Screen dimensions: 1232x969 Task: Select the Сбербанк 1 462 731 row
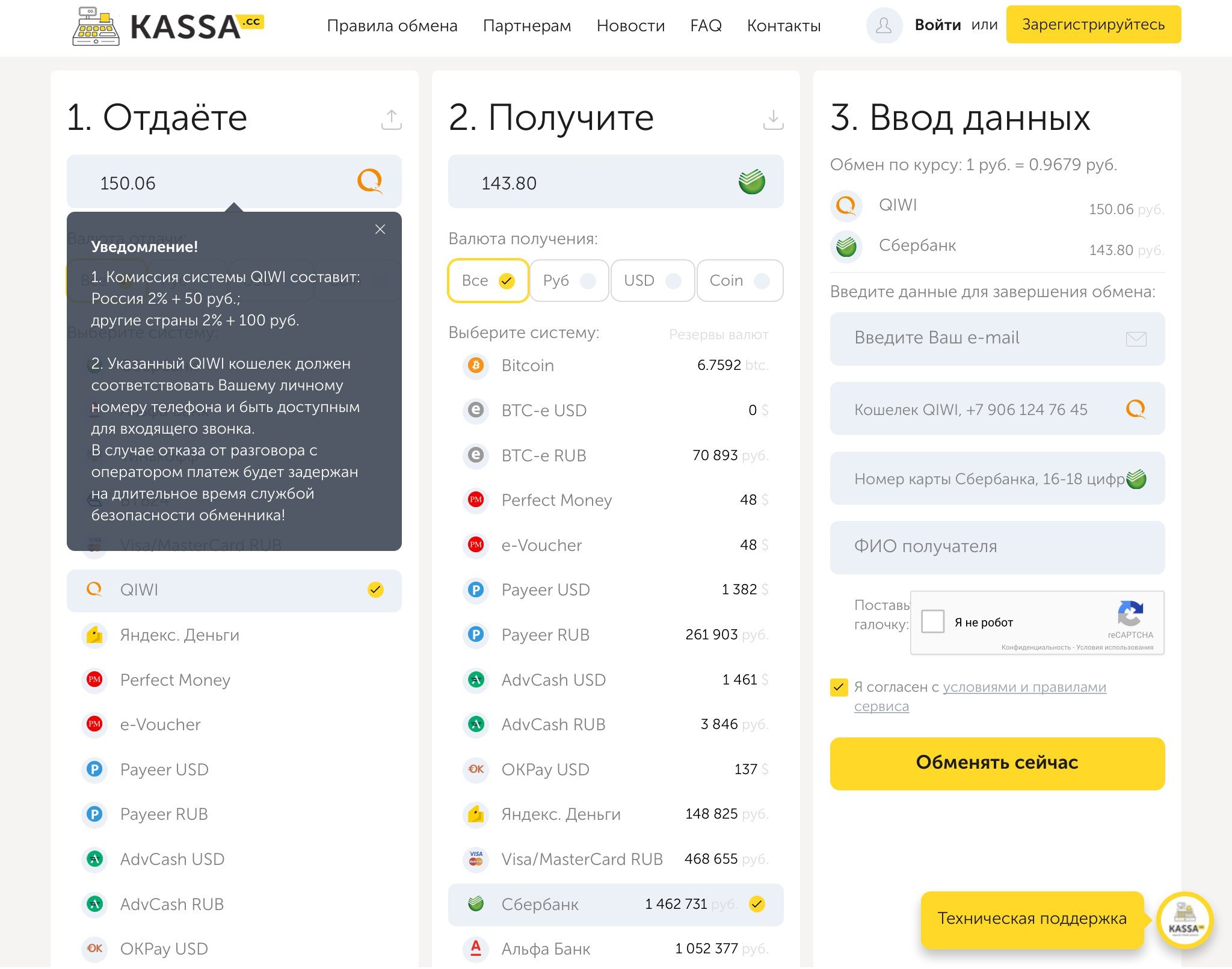click(x=616, y=904)
